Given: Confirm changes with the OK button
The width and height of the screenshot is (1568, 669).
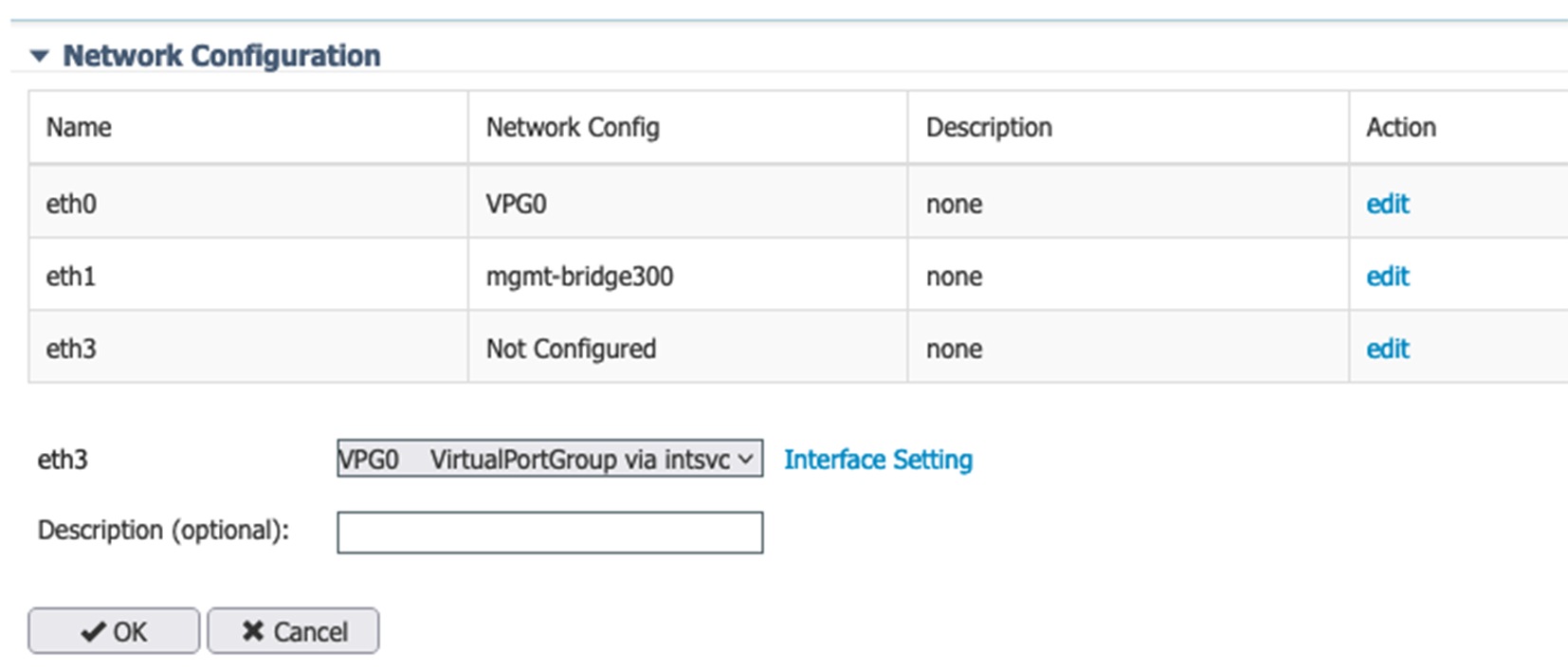Looking at the screenshot, I should pyautogui.click(x=113, y=630).
